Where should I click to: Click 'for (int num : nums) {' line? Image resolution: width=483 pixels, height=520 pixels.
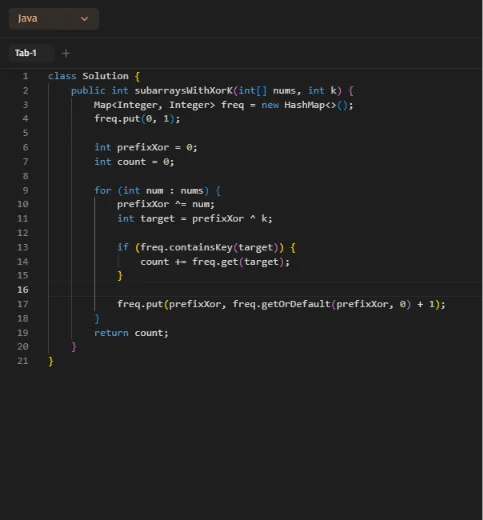coord(157,191)
